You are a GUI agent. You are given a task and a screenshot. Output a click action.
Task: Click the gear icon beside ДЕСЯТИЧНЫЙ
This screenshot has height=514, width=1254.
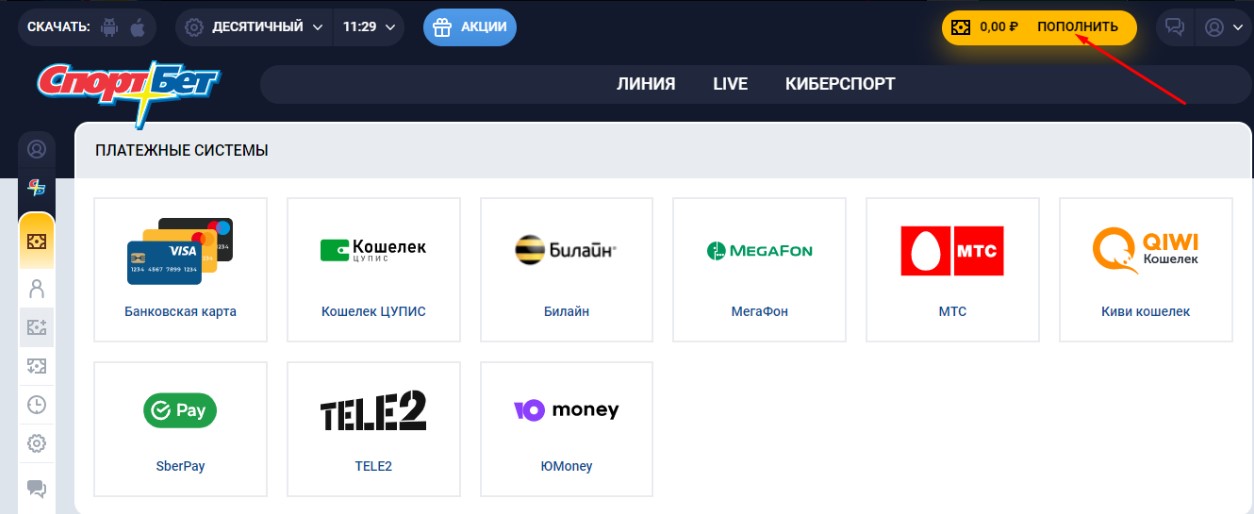(195, 27)
